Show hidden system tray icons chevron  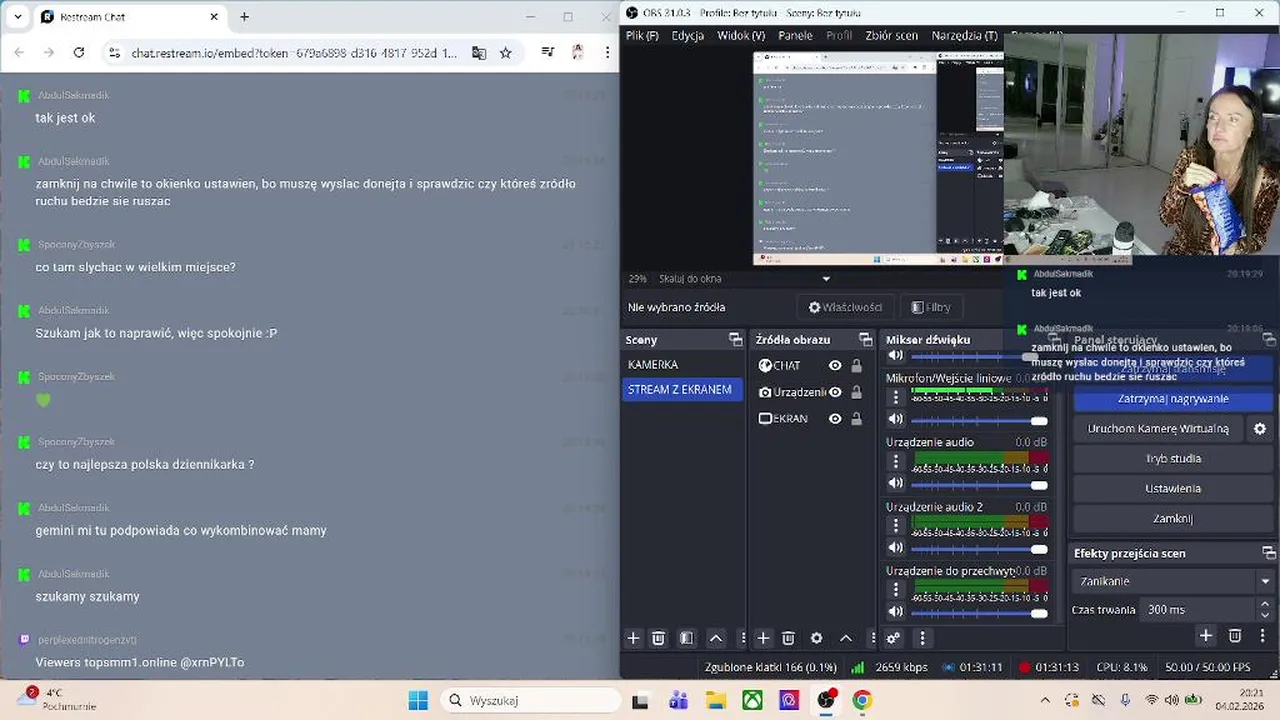[1045, 700]
